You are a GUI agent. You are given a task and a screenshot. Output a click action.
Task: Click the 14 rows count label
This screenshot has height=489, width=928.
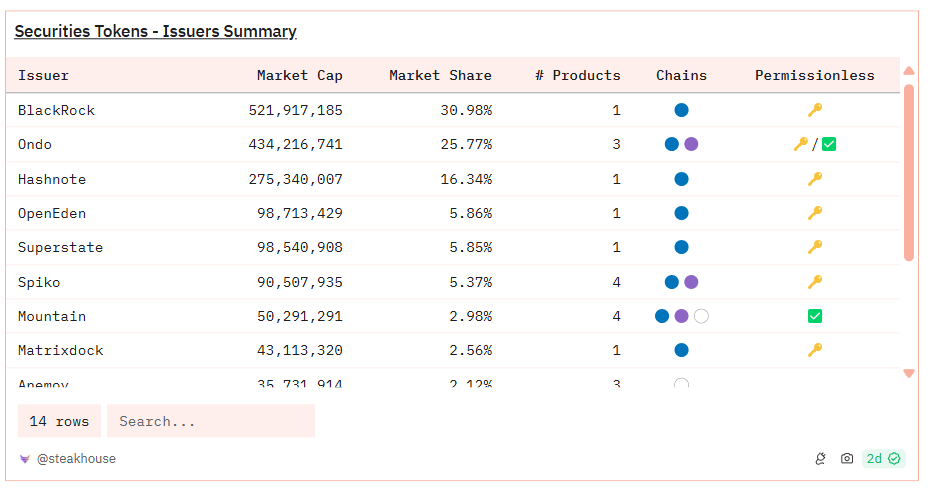[x=59, y=421]
